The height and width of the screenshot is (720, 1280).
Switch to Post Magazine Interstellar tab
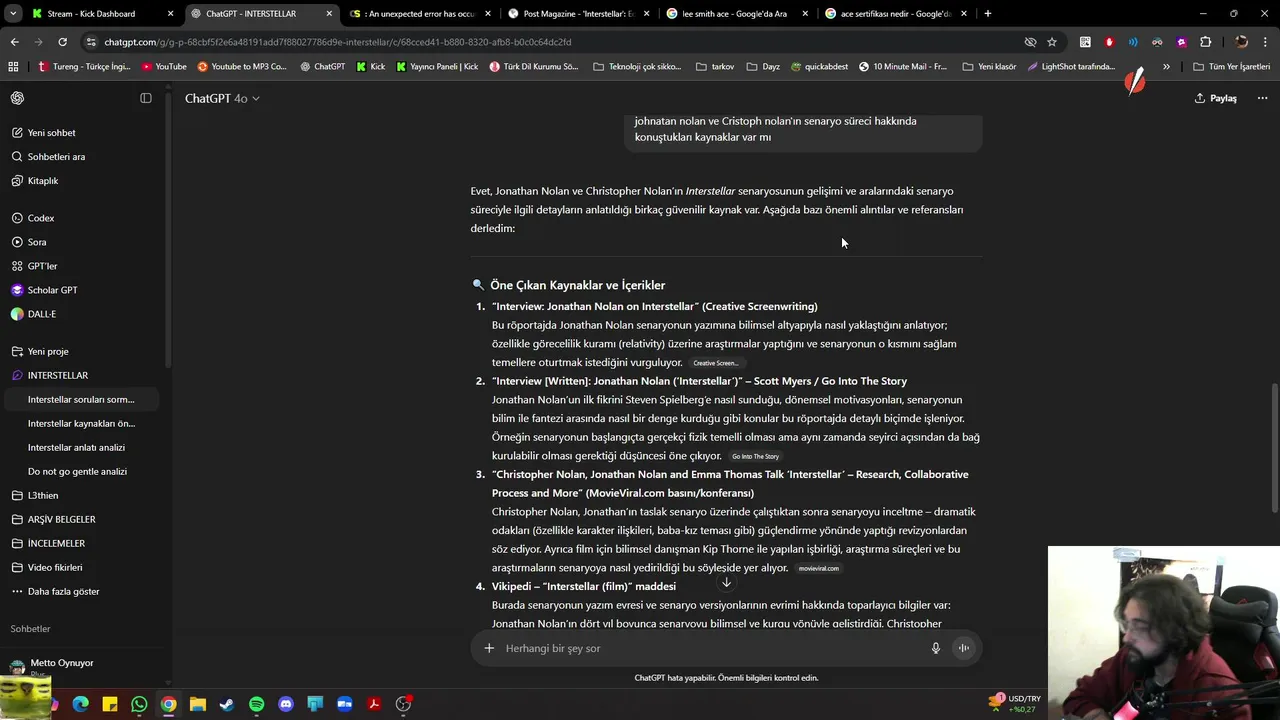(x=578, y=14)
